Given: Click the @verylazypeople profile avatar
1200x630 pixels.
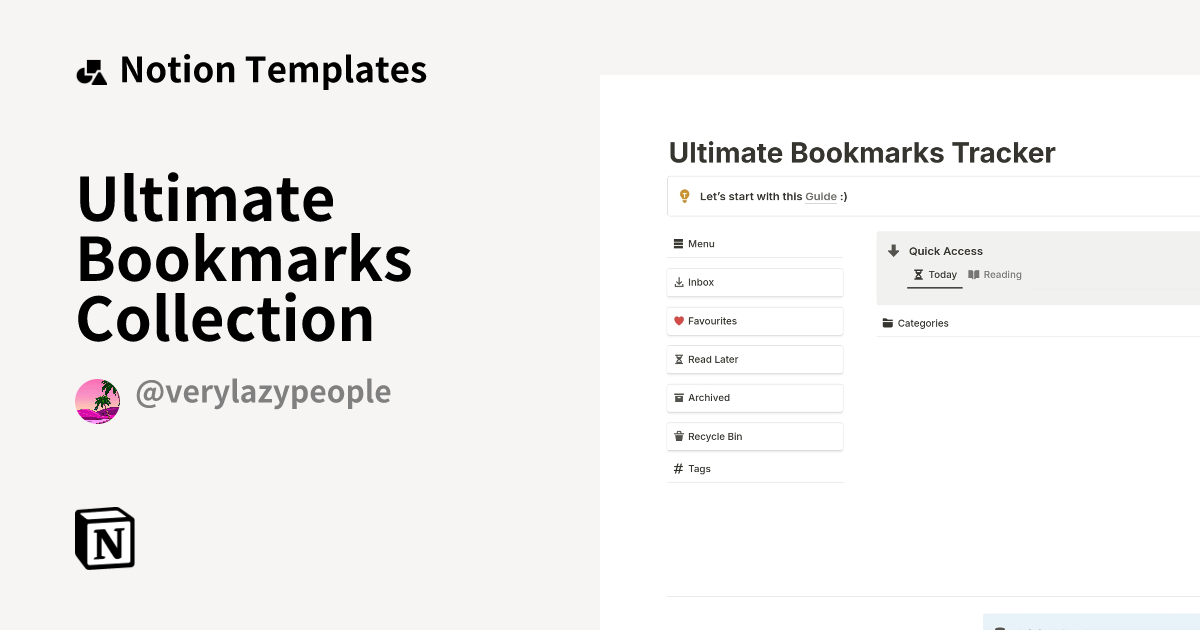Looking at the screenshot, I should point(97,401).
